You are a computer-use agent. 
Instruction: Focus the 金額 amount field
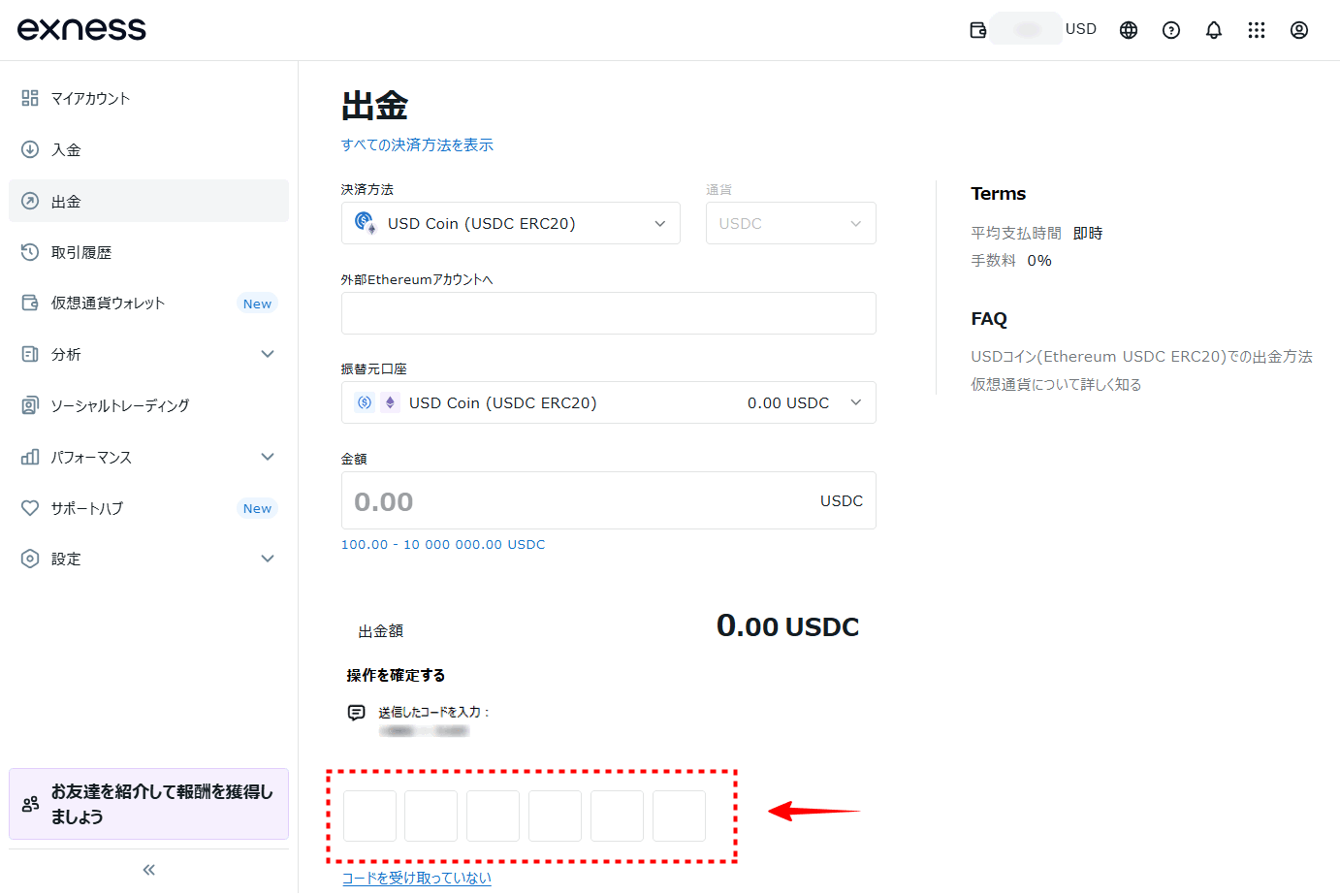pos(609,500)
